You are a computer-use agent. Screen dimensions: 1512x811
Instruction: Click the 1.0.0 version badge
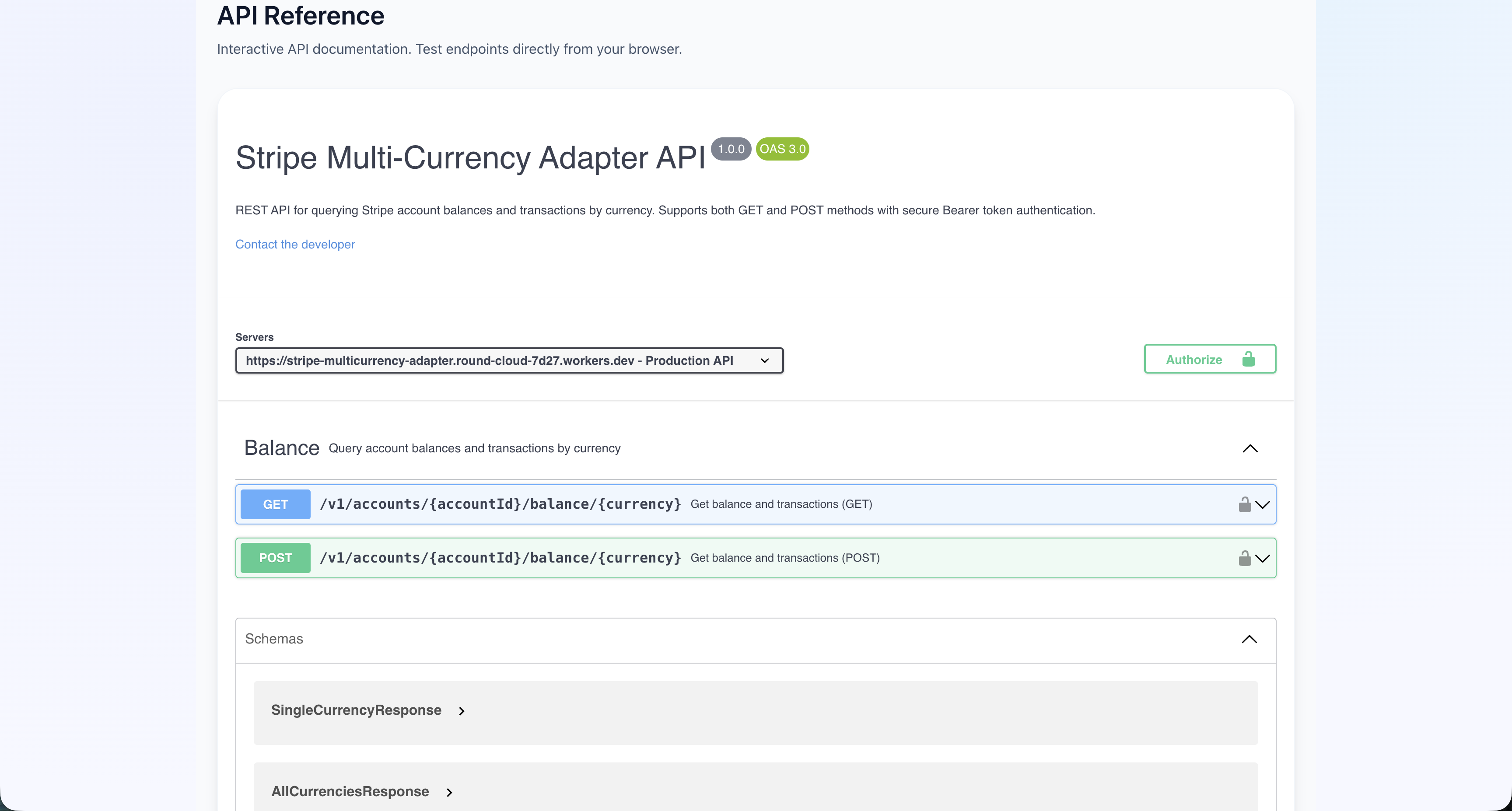731,149
